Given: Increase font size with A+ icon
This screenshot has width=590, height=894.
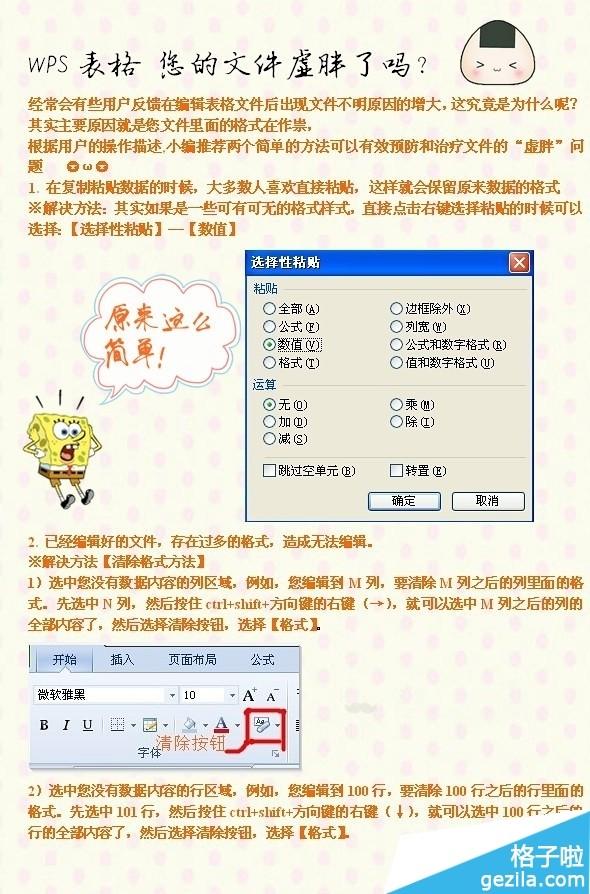Looking at the screenshot, I should 249,695.
